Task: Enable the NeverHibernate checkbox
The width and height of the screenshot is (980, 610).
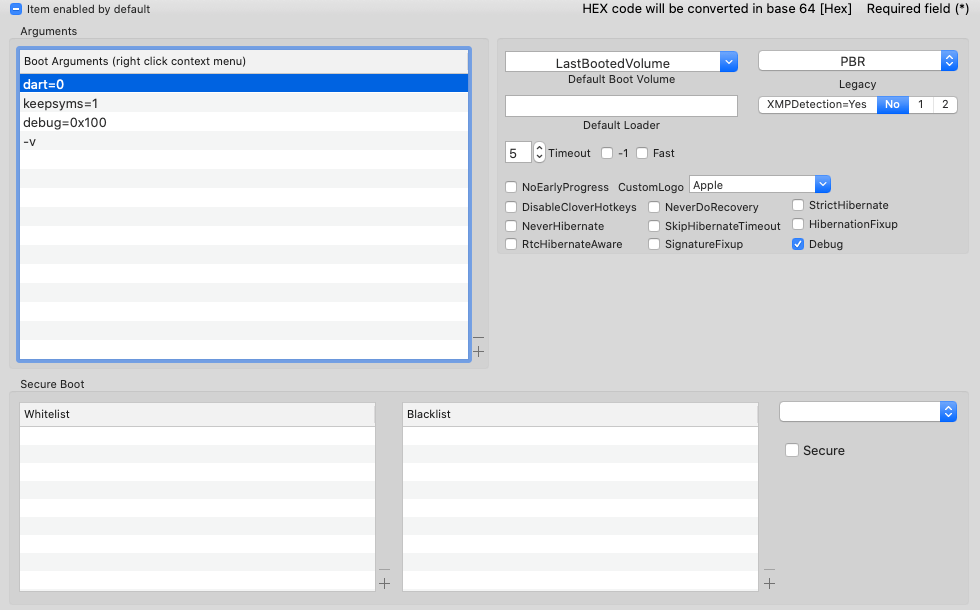Action: [x=511, y=226]
